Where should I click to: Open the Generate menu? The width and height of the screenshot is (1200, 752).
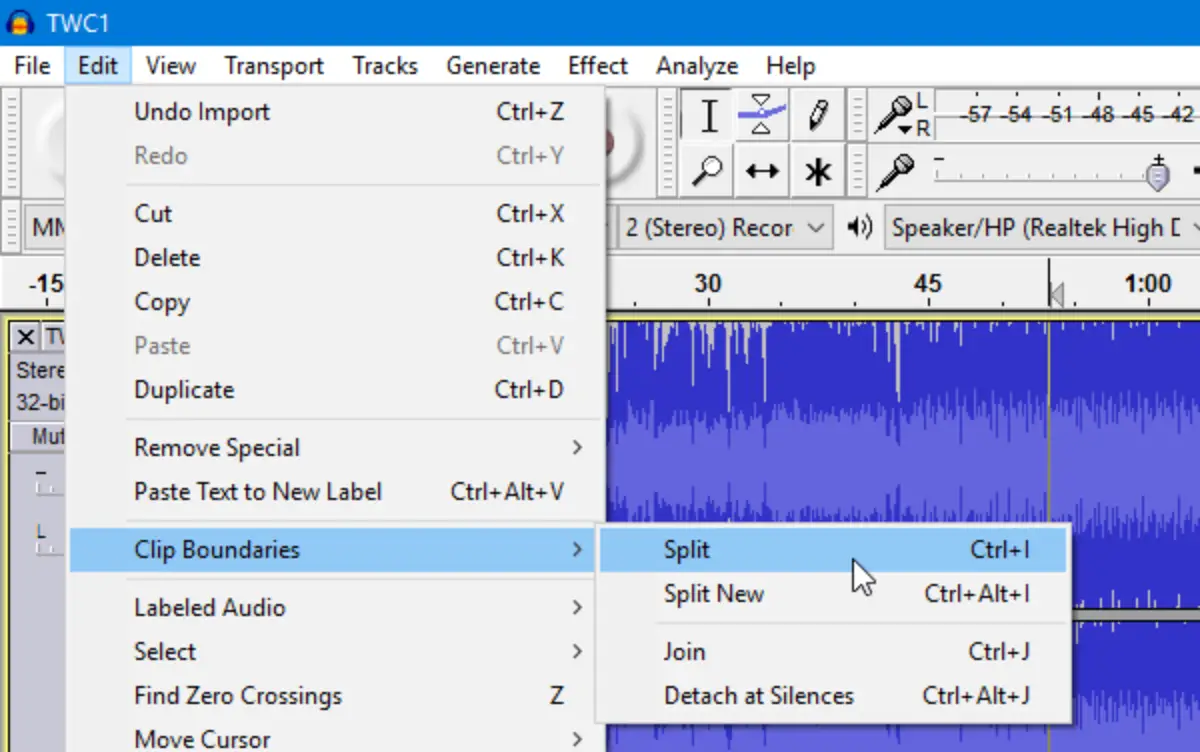(x=493, y=66)
